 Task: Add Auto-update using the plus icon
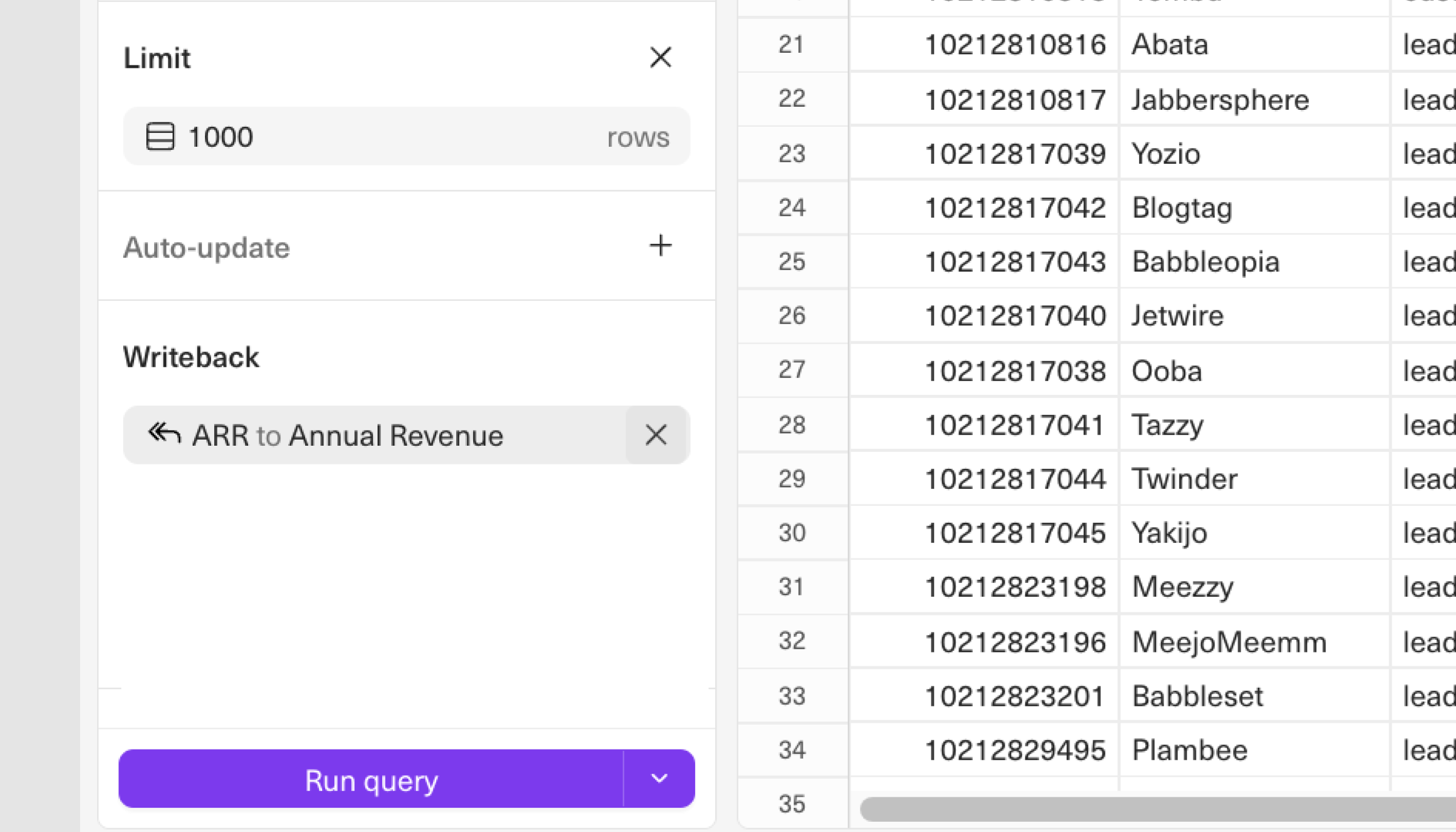coord(660,246)
